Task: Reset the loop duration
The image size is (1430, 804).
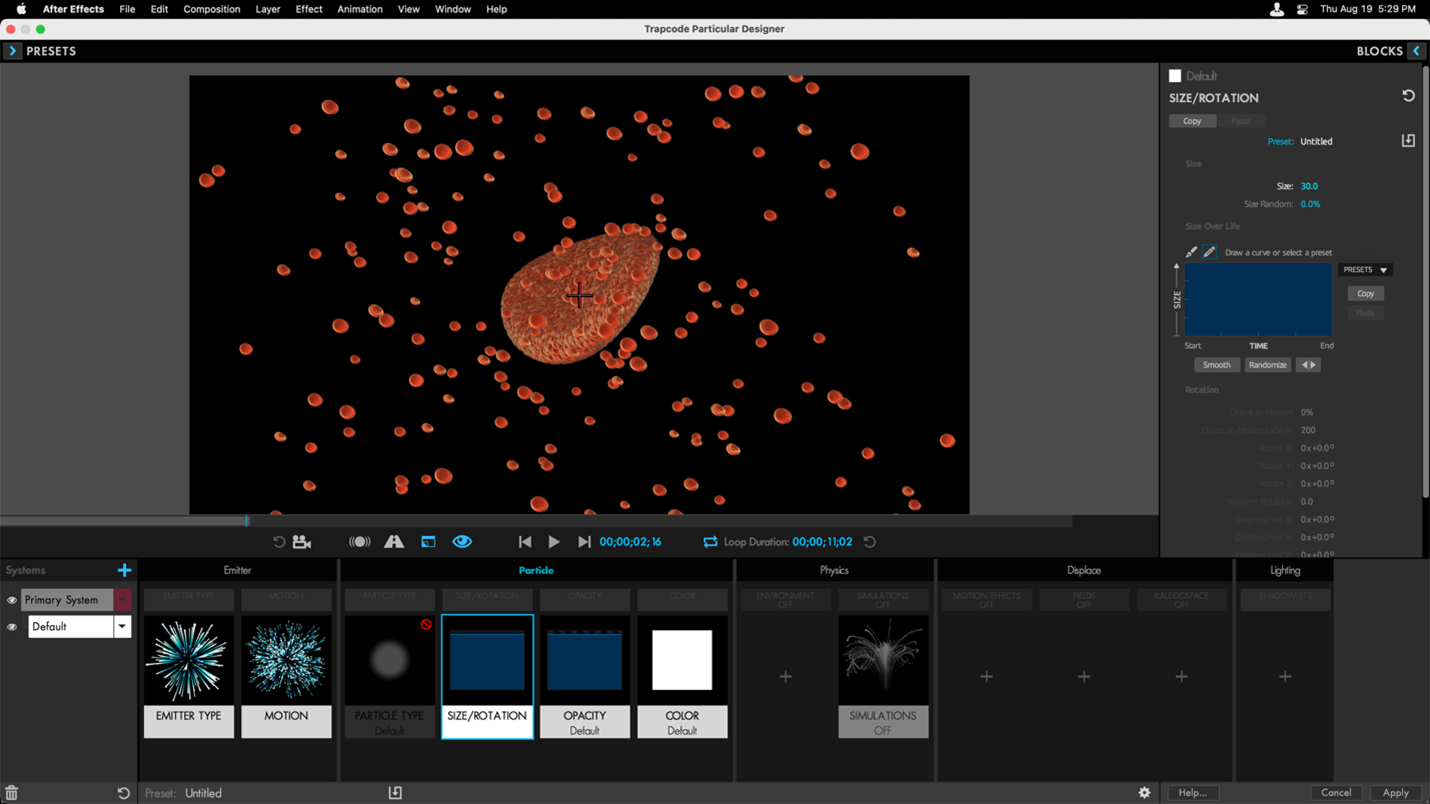Action: (x=870, y=542)
